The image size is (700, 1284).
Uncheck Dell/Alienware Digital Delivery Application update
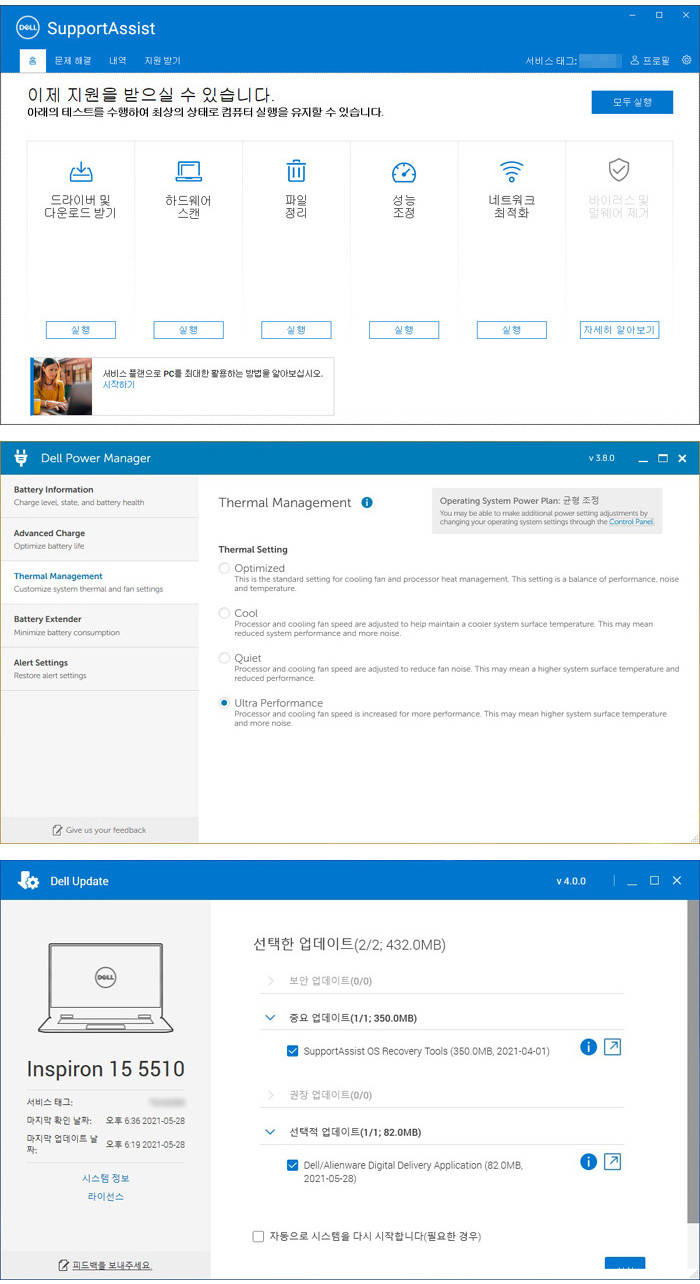[292, 1165]
